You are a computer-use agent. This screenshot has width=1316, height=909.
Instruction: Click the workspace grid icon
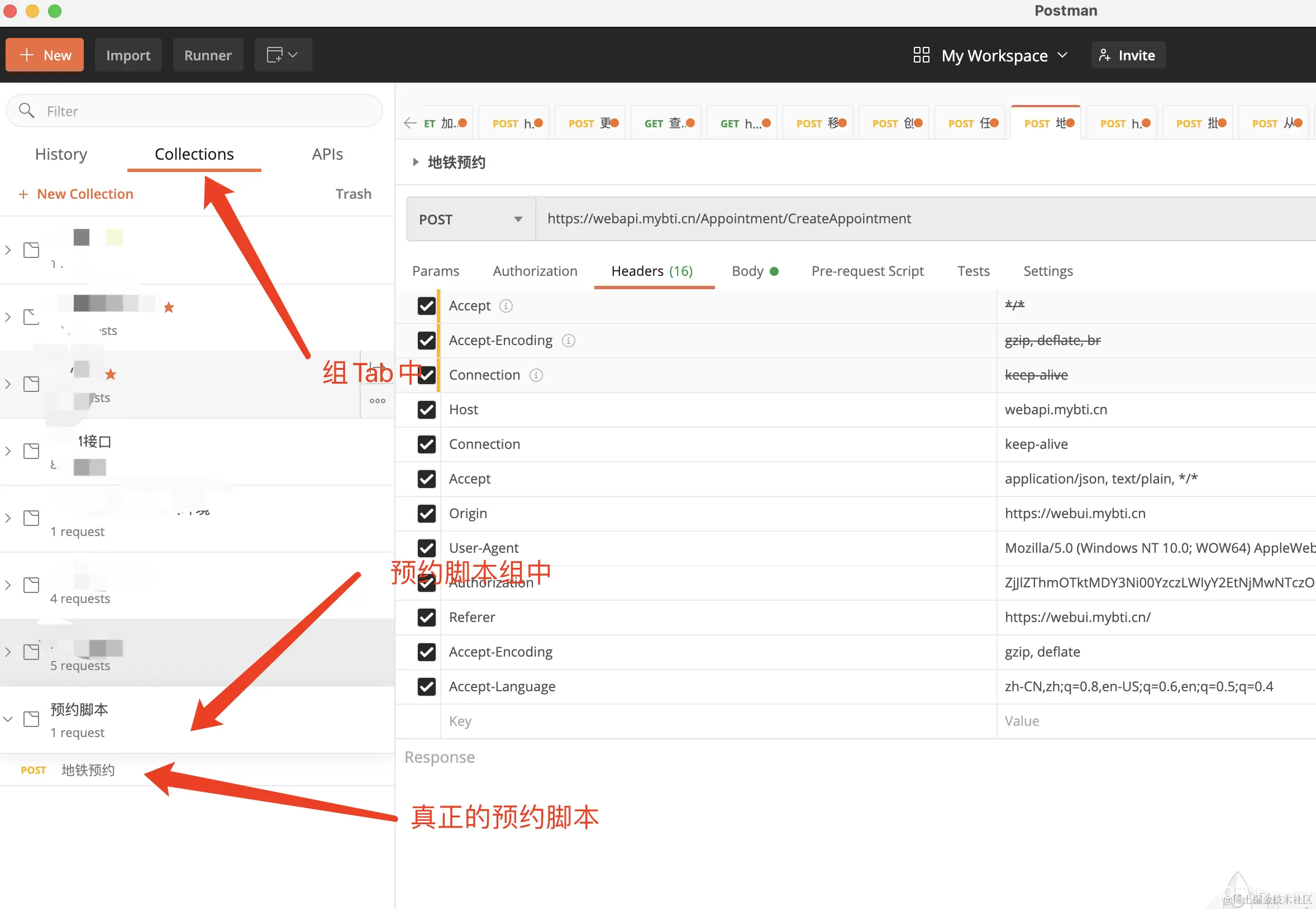tap(921, 55)
